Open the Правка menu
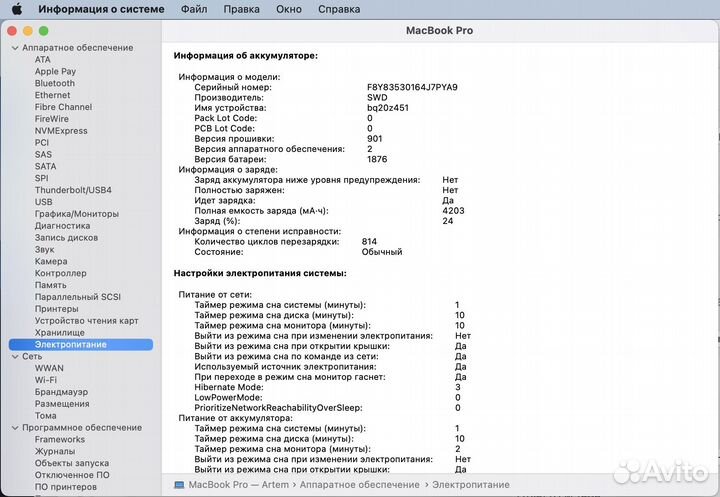 coord(242,9)
